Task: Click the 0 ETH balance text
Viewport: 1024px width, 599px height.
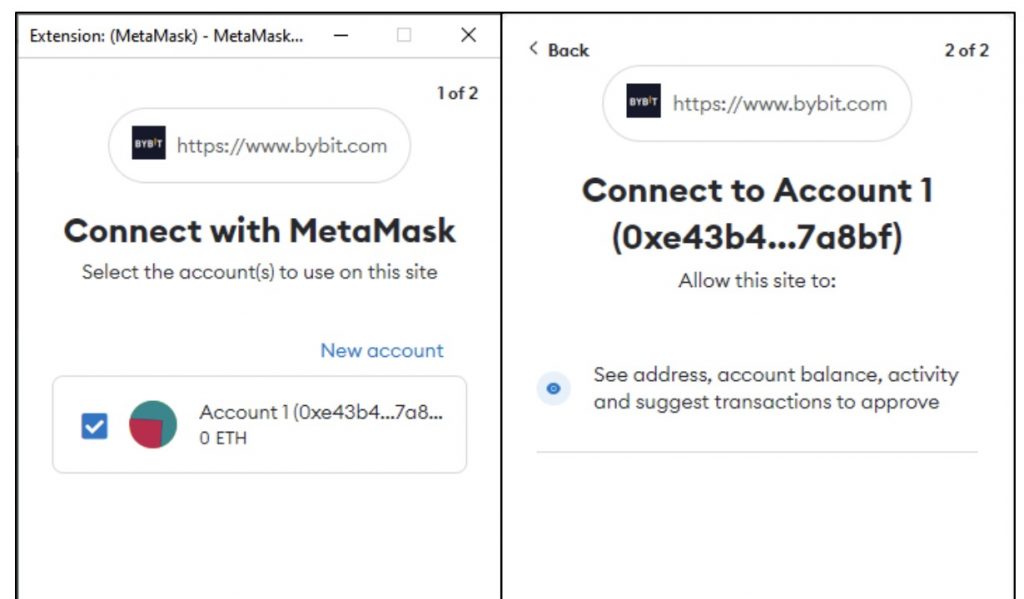Action: 223,438
